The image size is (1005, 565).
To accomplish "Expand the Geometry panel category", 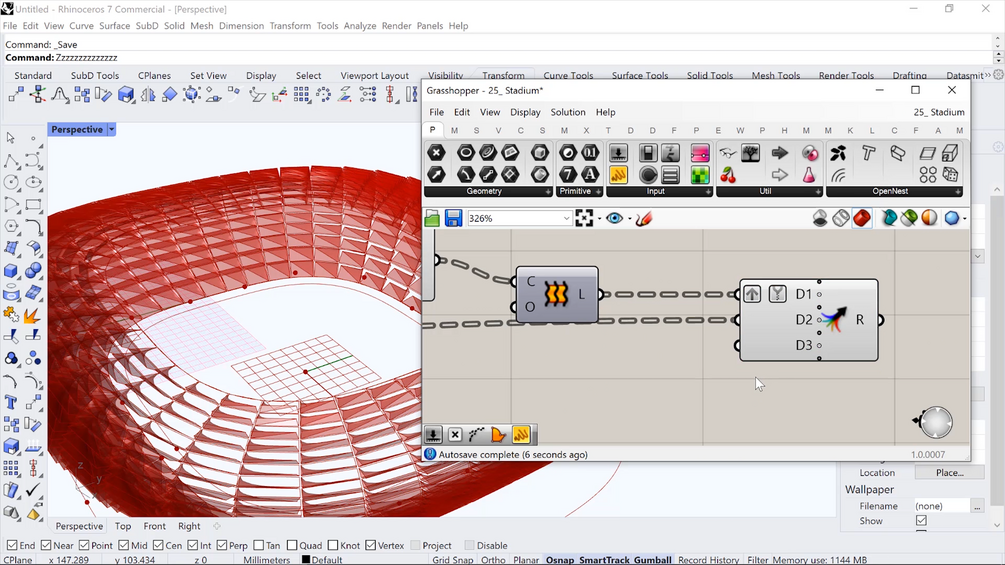I will point(548,192).
